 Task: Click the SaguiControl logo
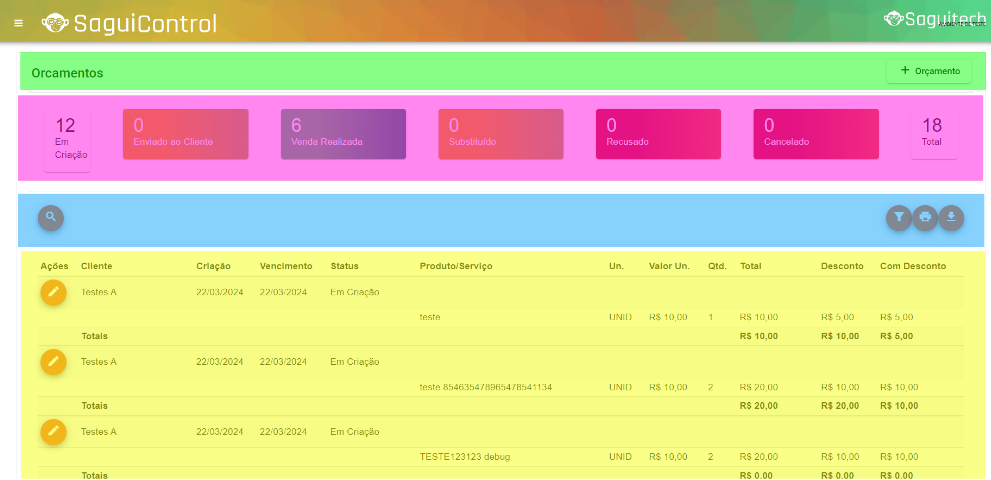[129, 22]
